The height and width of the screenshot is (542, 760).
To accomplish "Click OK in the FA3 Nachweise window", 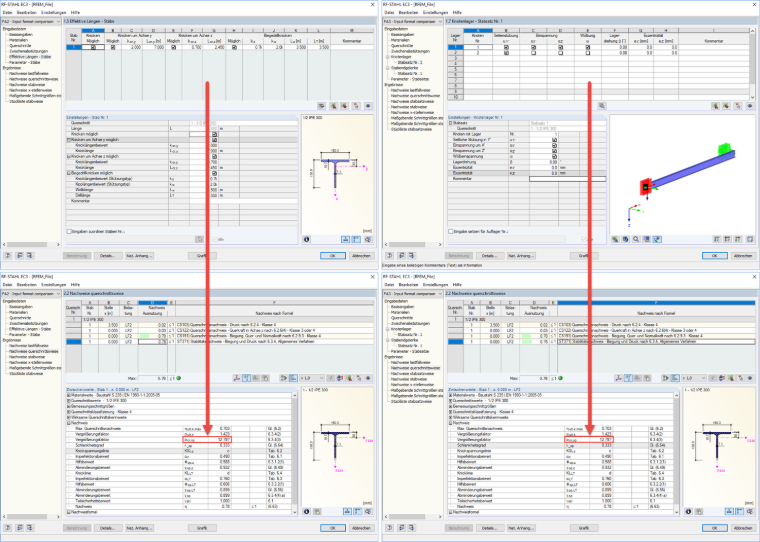I will pyautogui.click(x=714, y=528).
